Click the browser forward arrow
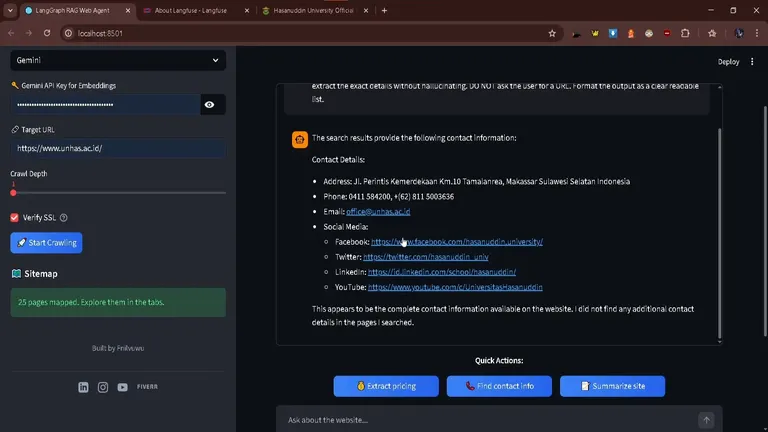The height and width of the screenshot is (432, 768). coord(29,33)
